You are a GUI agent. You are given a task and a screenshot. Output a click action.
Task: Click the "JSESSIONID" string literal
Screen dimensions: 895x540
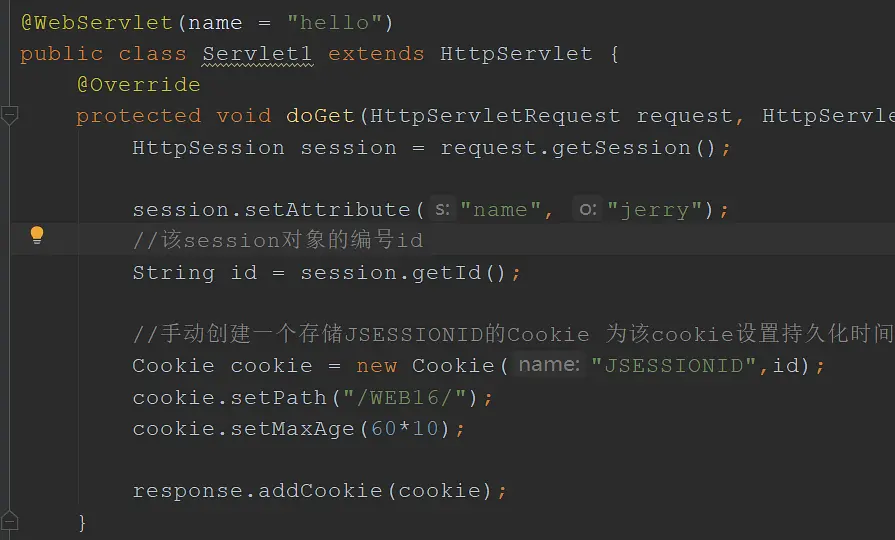tap(674, 365)
